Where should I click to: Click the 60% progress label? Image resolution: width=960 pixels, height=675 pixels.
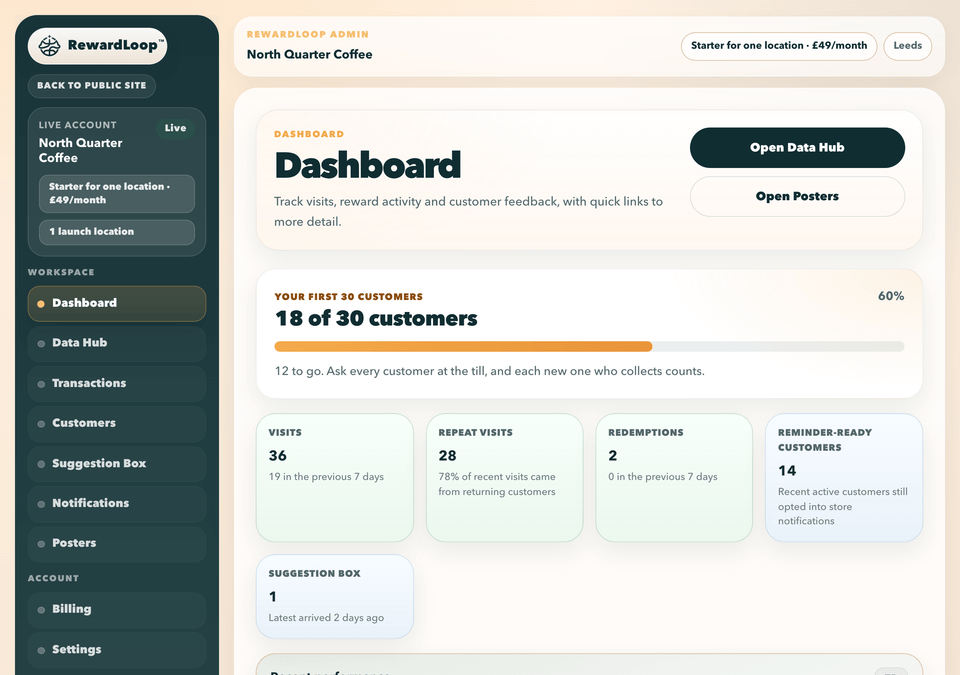(x=891, y=296)
